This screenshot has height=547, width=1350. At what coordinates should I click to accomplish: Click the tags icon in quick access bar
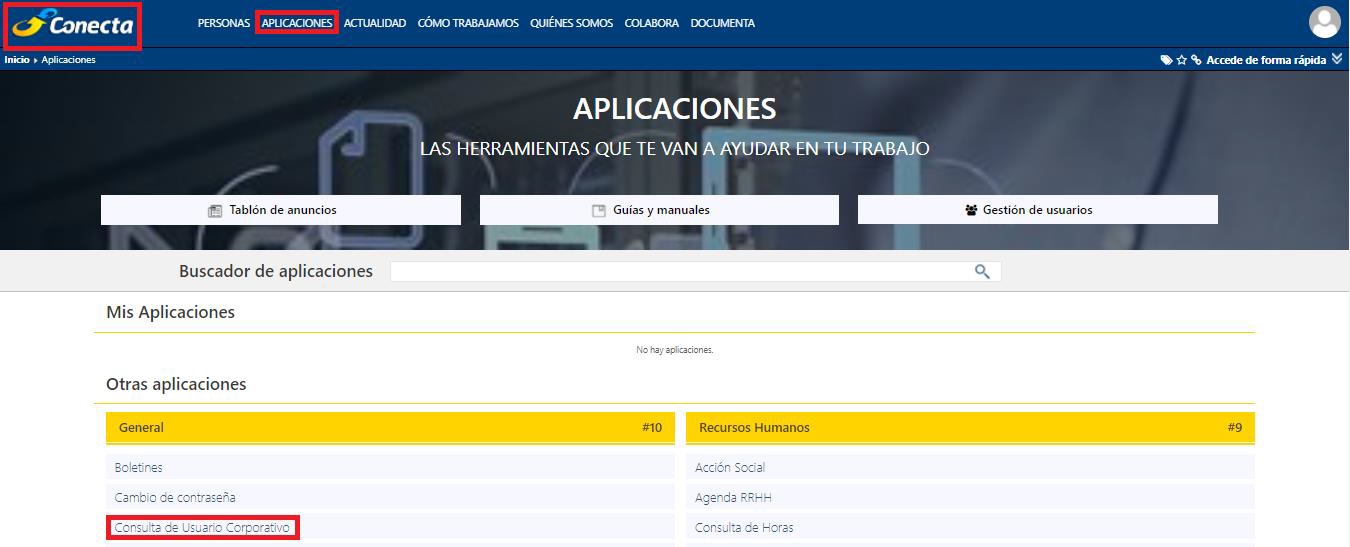coord(1166,60)
